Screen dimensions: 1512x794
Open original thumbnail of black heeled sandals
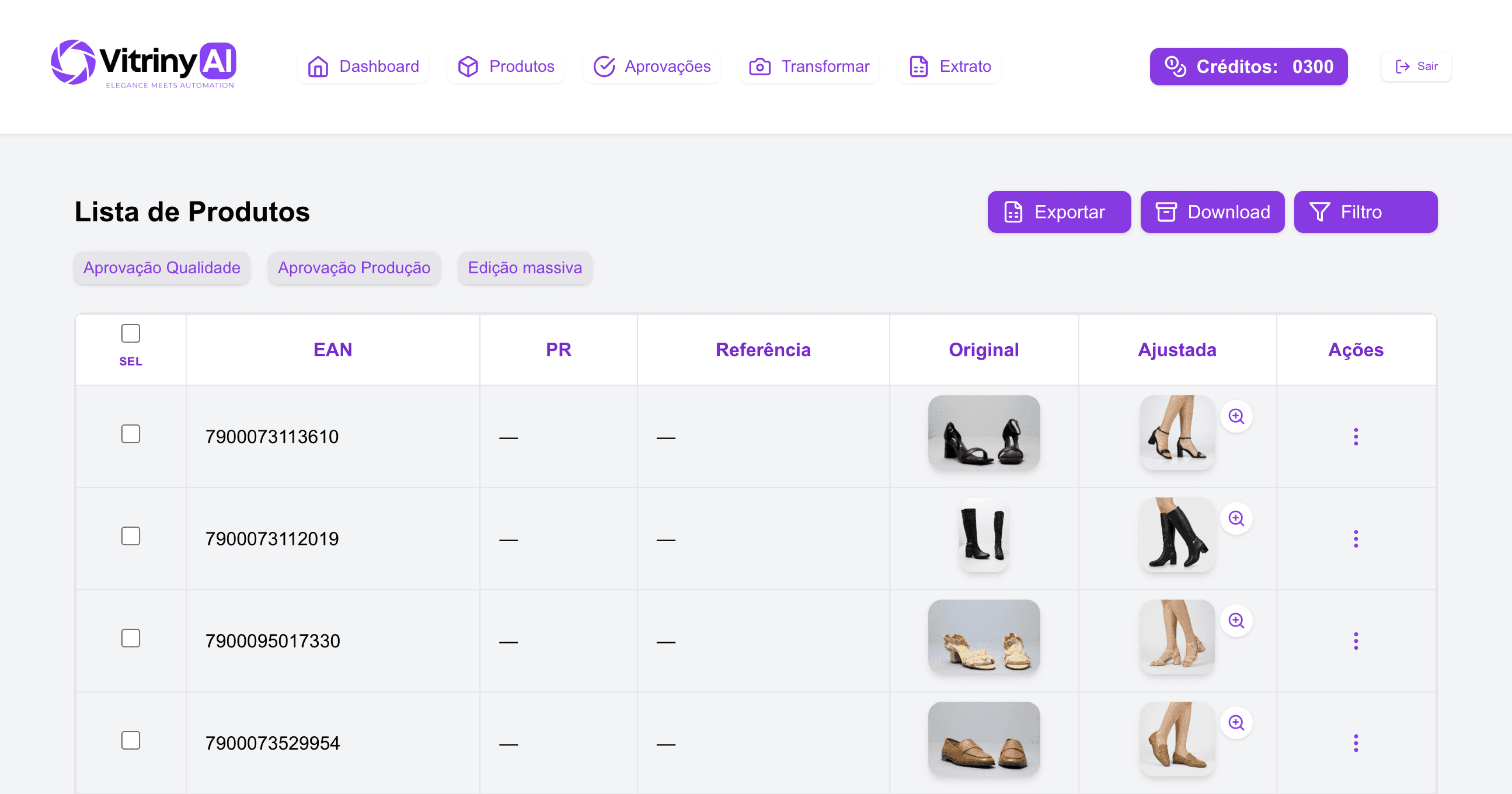pyautogui.click(x=984, y=432)
